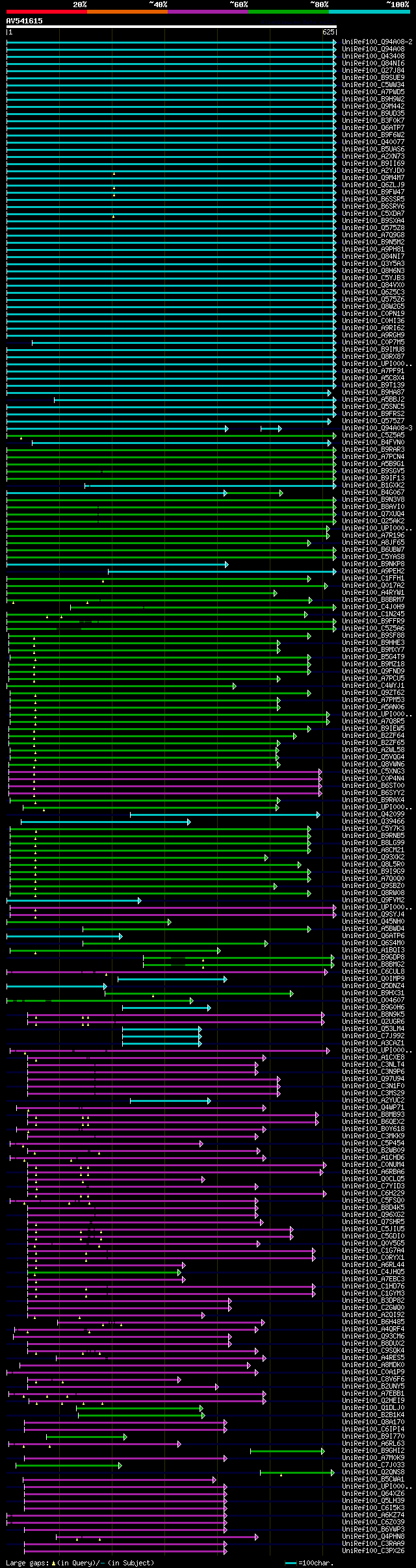416x1568 pixels.
Task: Select hit label UniRef100_Q64XZ6
Action: (373, 1493)
